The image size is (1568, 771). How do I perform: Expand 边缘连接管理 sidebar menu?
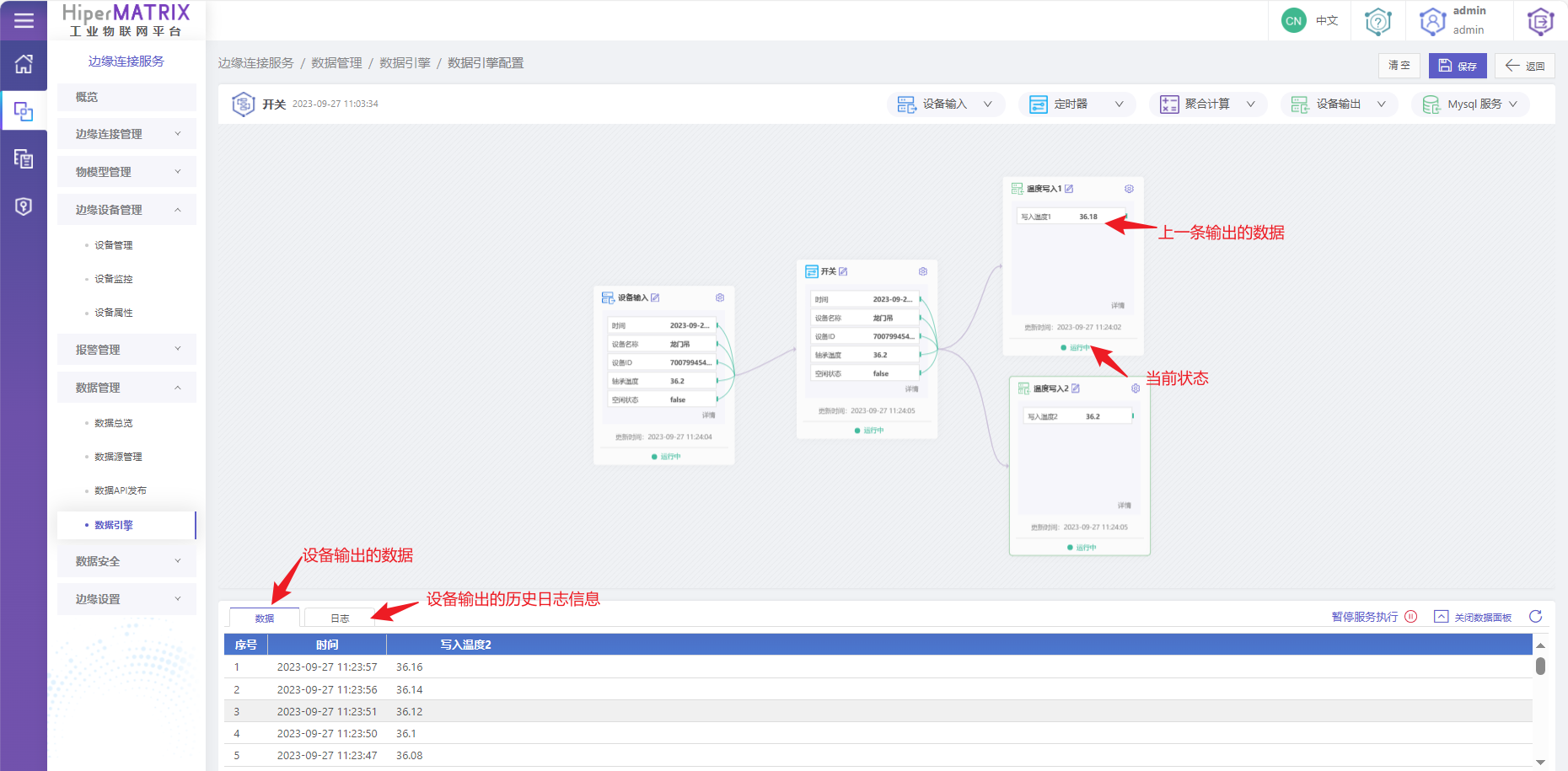pos(126,134)
